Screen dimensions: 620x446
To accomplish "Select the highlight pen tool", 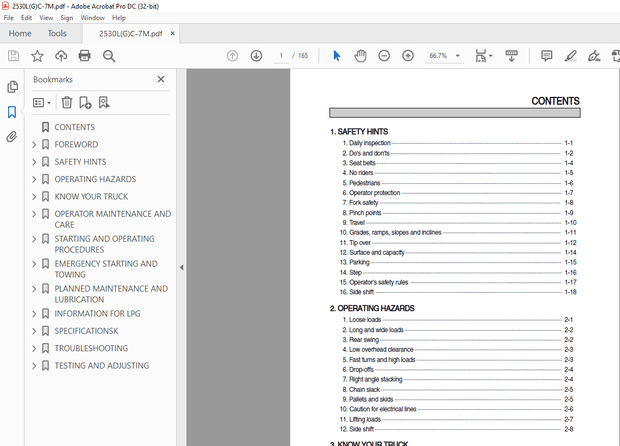I will (x=571, y=56).
